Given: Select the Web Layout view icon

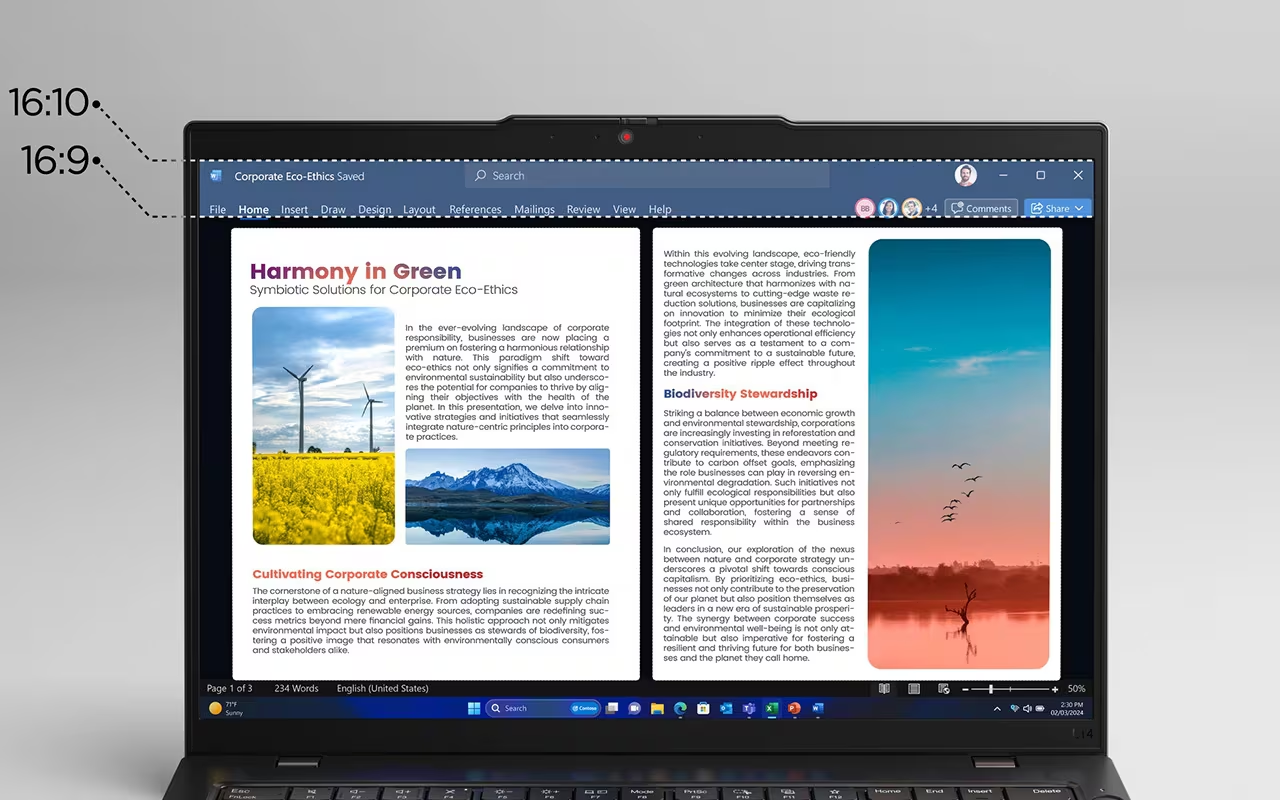Looking at the screenshot, I should coord(943,689).
